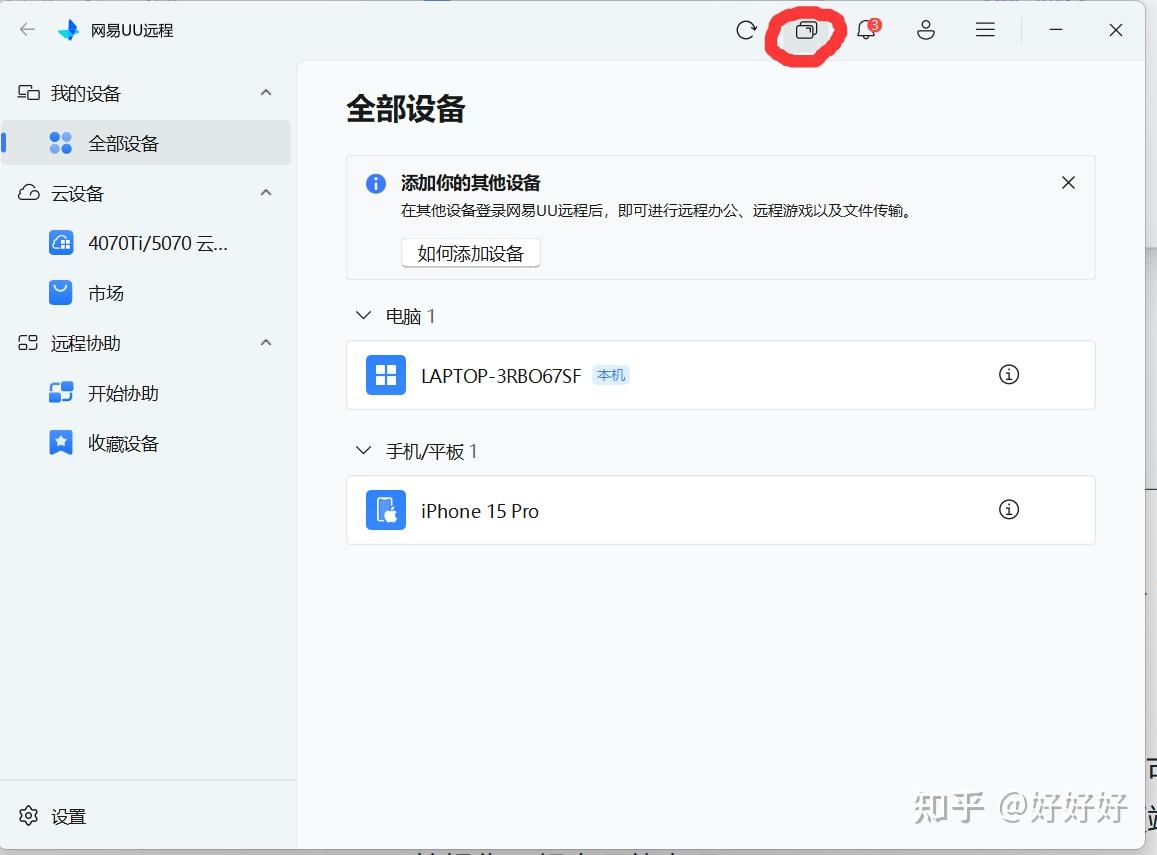The width and height of the screenshot is (1157, 855).
Task: Click the 本机 tag on laptop row
Action: point(610,375)
